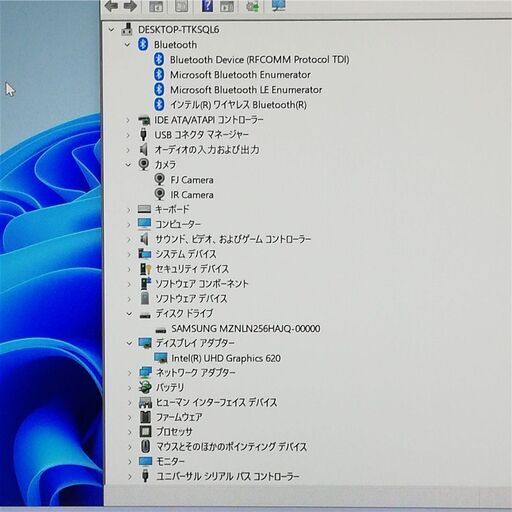This screenshot has height=512, width=512.
Task: Collapse the カメラ category
Action: 128,165
